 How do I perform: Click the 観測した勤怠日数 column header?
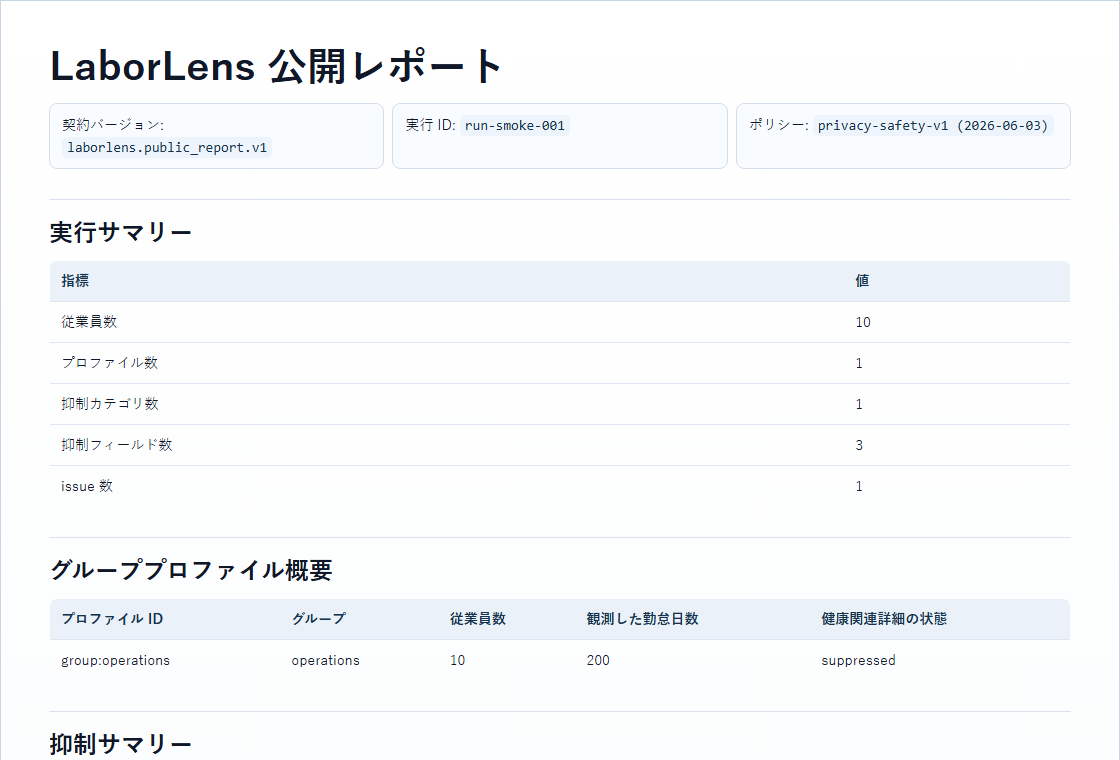point(642,619)
